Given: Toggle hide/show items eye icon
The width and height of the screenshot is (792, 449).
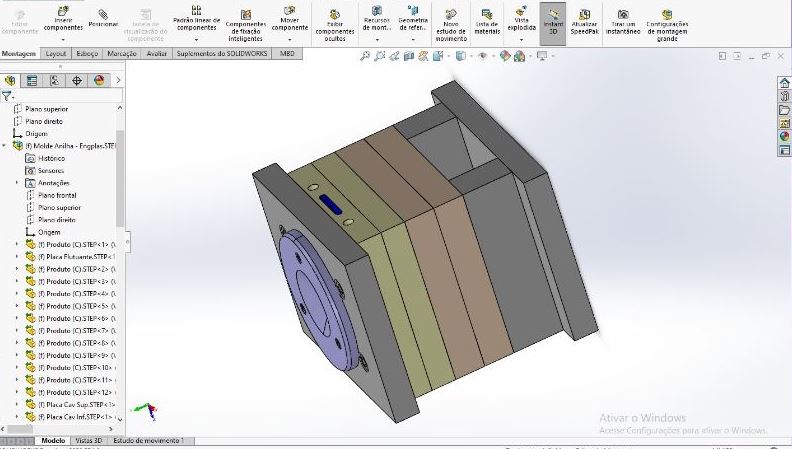Looking at the screenshot, I should pos(483,56).
